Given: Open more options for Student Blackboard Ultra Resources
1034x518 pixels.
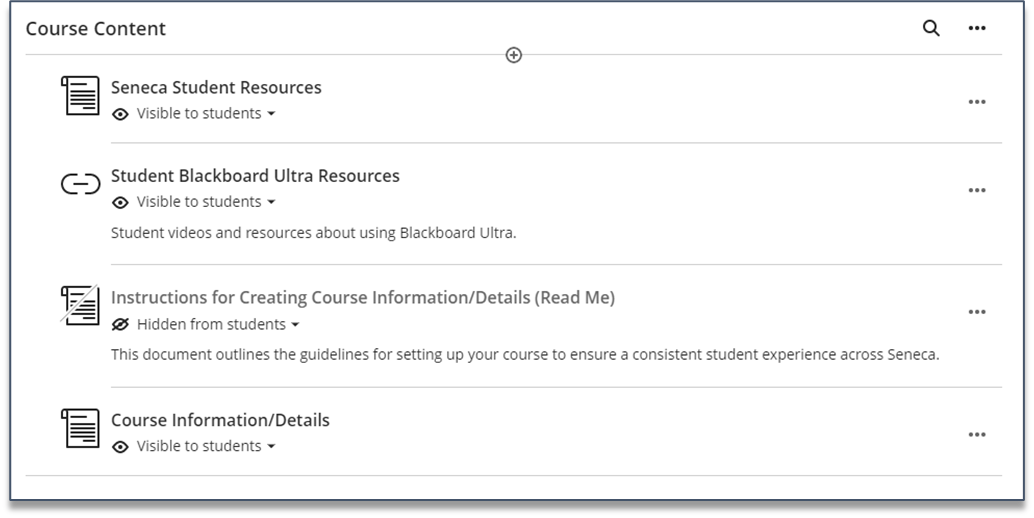Looking at the screenshot, I should pos(977,190).
